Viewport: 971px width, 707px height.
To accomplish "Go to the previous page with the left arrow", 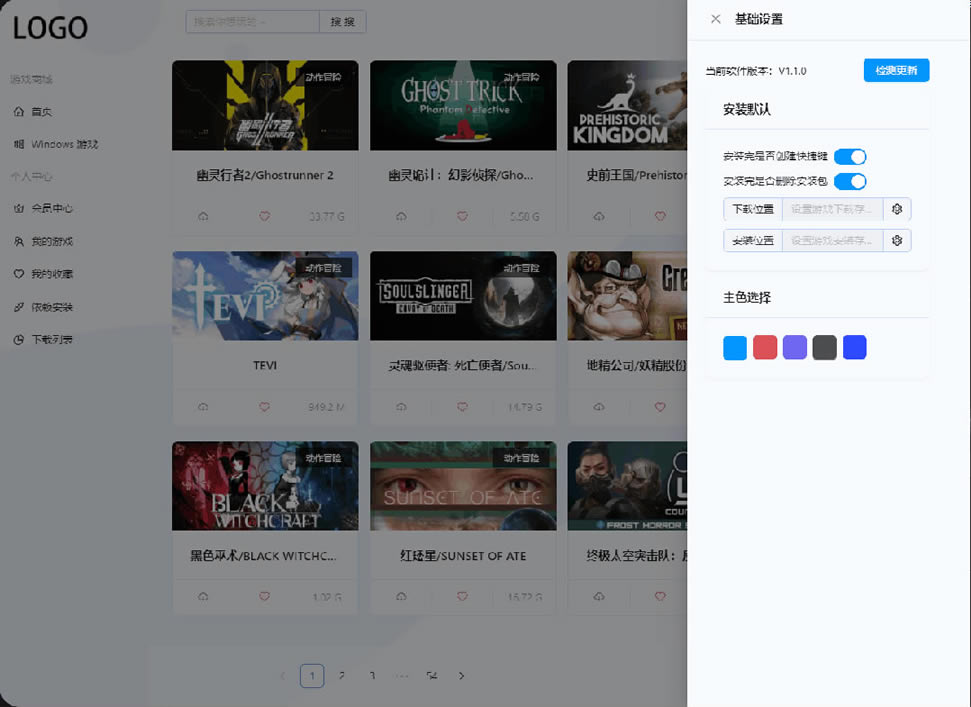I will point(282,676).
